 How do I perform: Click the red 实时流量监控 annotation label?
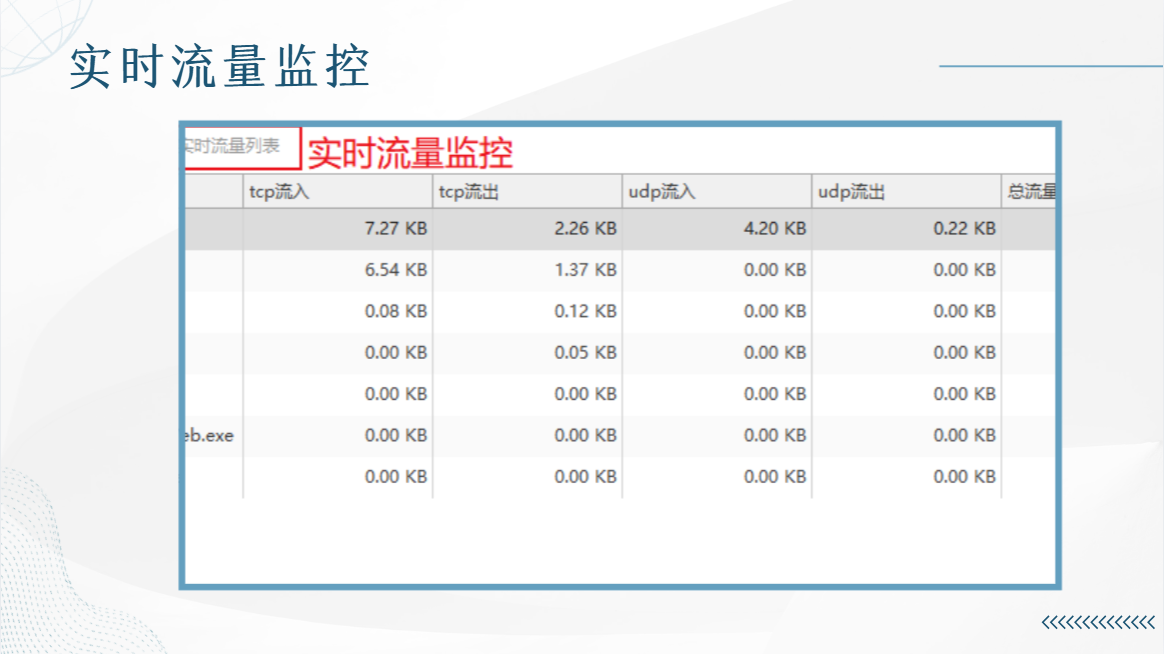[x=410, y=153]
